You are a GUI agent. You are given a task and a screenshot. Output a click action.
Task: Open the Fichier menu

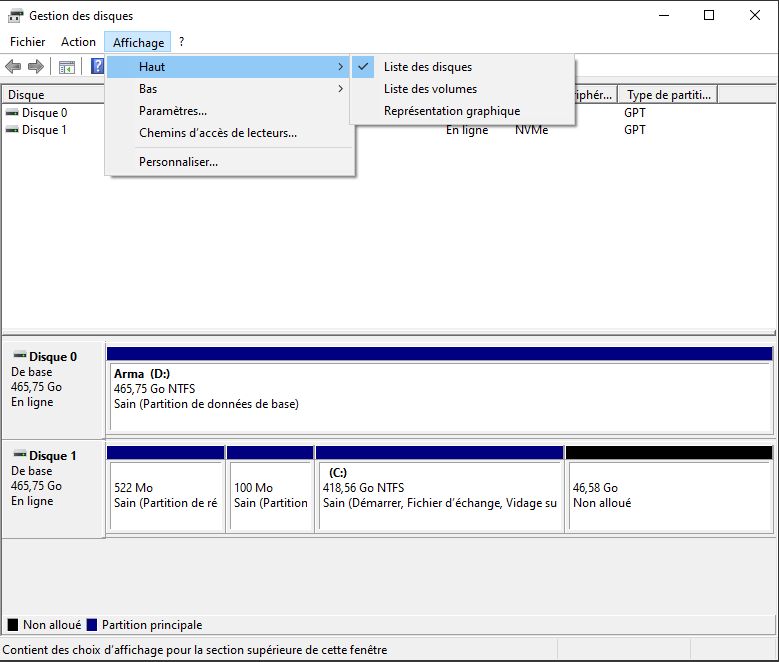27,42
